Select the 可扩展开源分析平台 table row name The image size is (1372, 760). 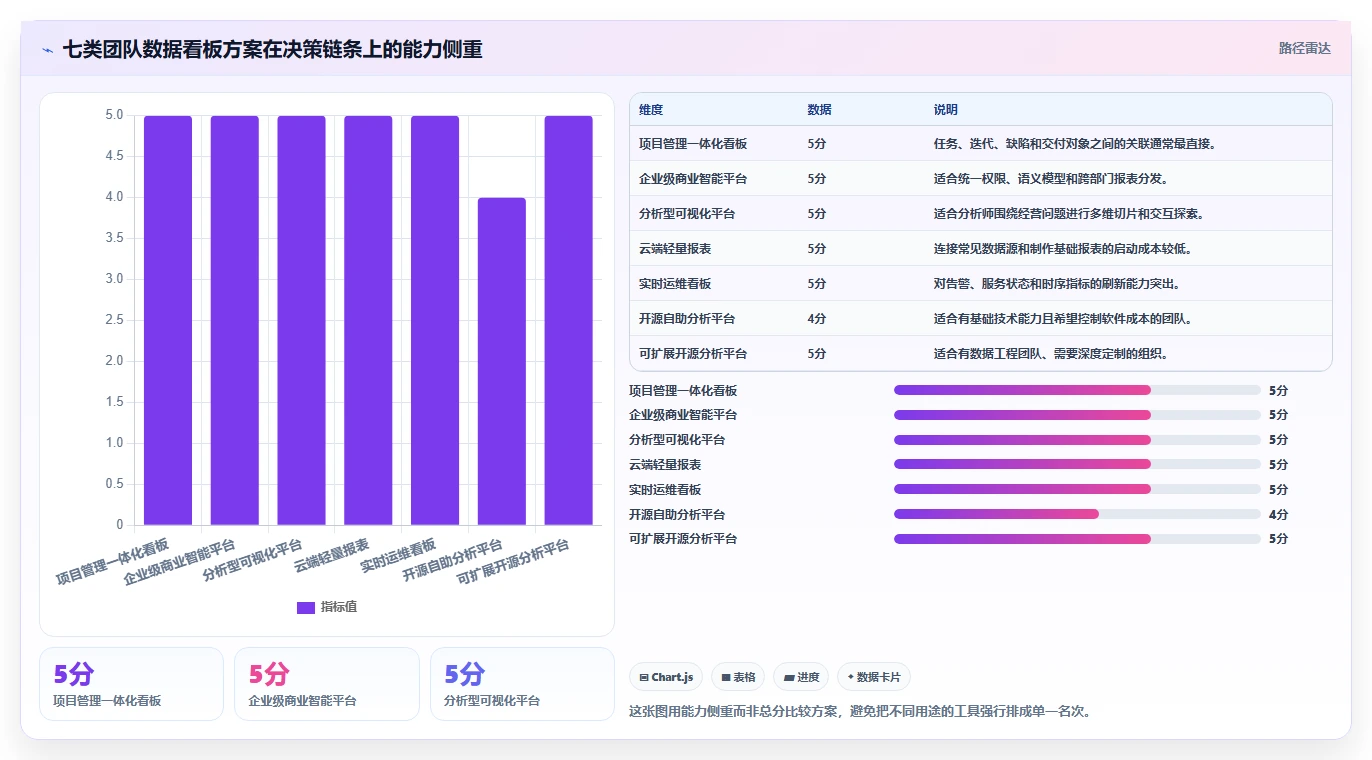pyautogui.click(x=693, y=354)
